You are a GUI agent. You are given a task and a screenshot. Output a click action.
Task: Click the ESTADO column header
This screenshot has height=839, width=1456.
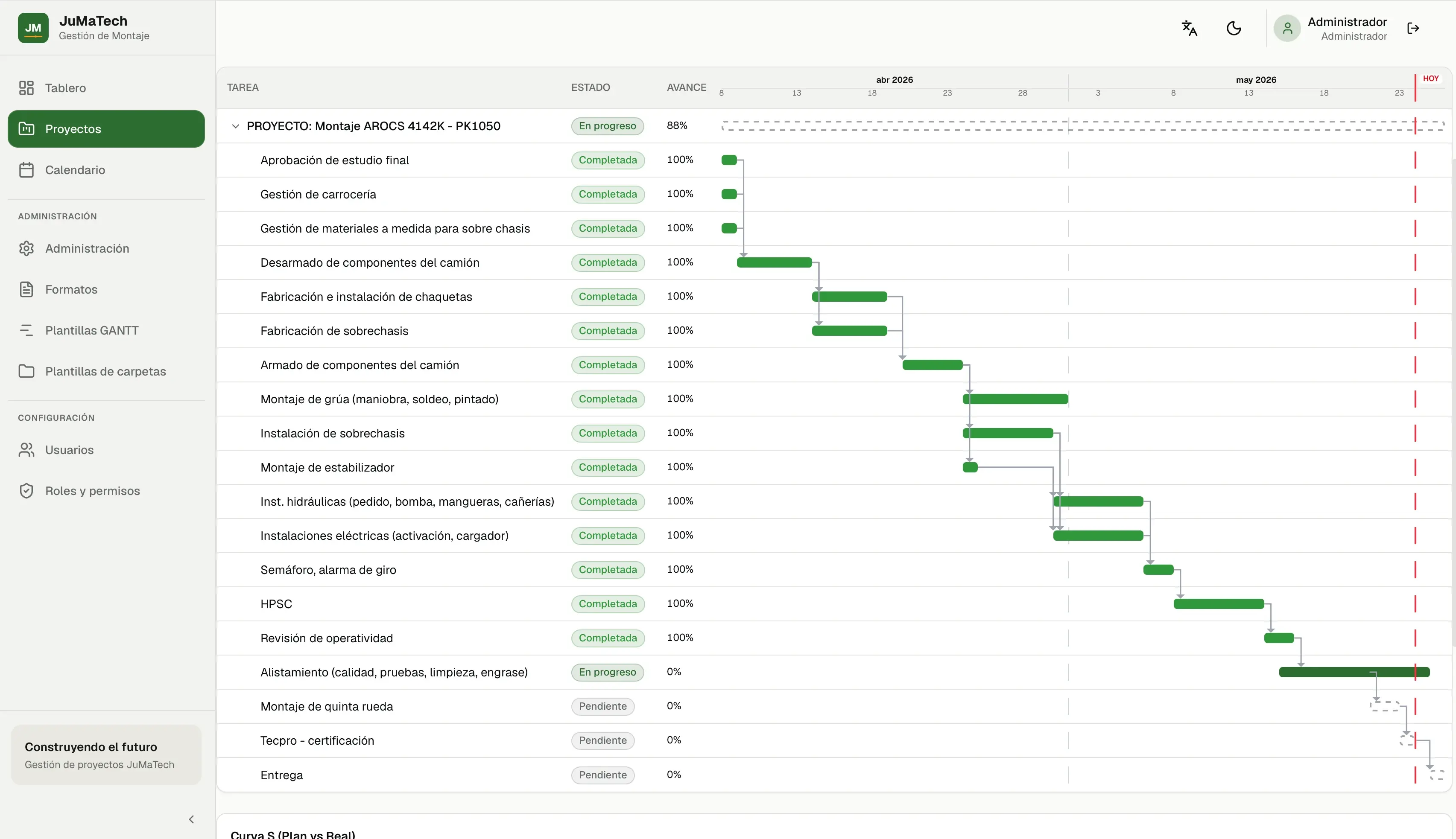tap(590, 87)
